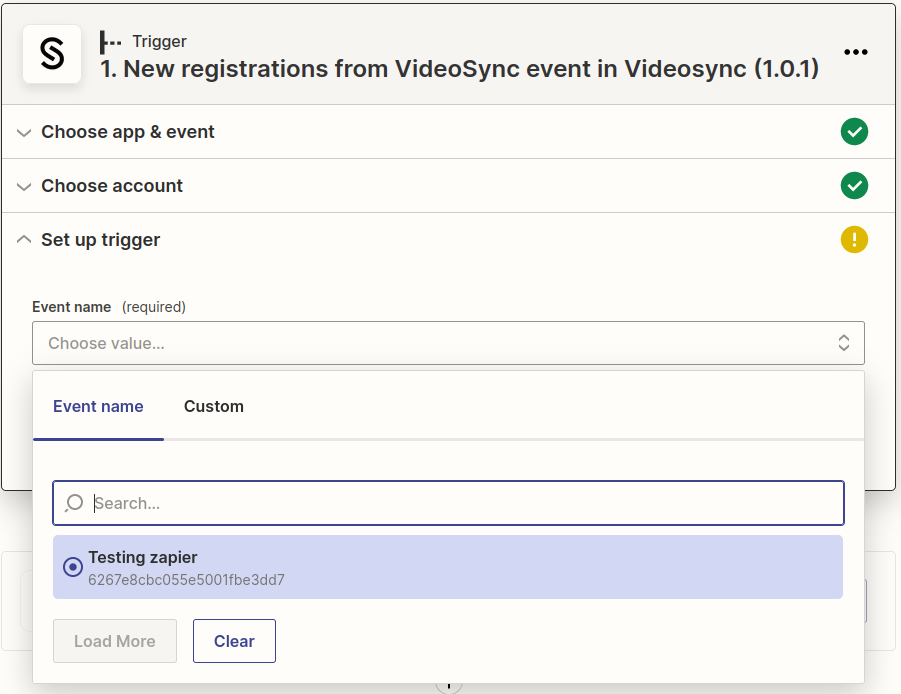
Task: Click the up-down selector icon on Event name field
Action: (845, 342)
